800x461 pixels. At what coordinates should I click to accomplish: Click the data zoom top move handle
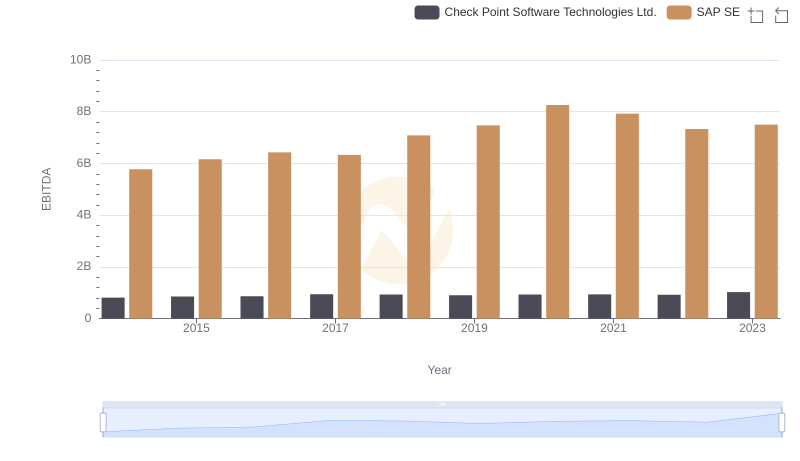(x=442, y=404)
